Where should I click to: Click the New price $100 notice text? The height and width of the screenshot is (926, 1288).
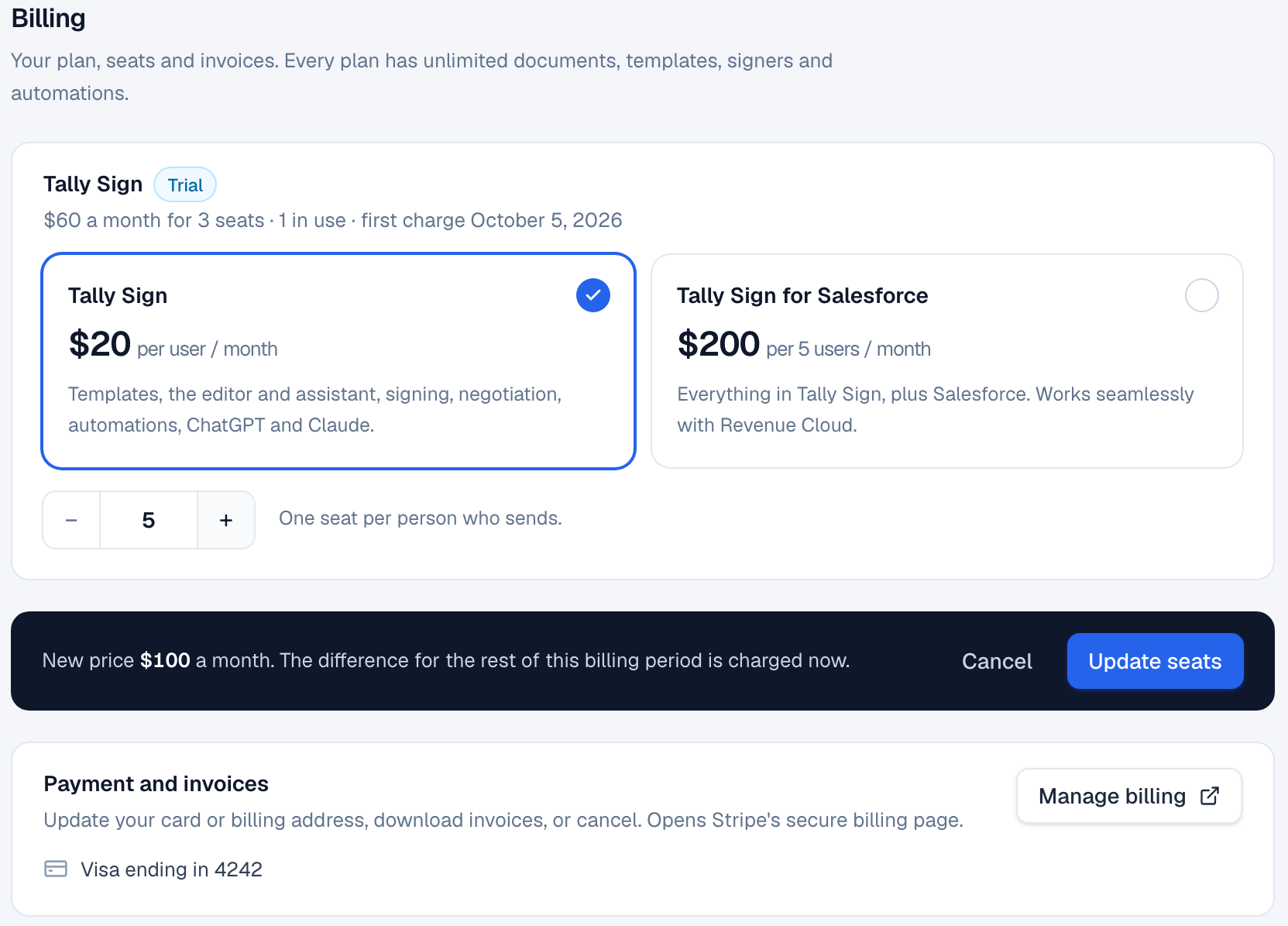coord(446,660)
